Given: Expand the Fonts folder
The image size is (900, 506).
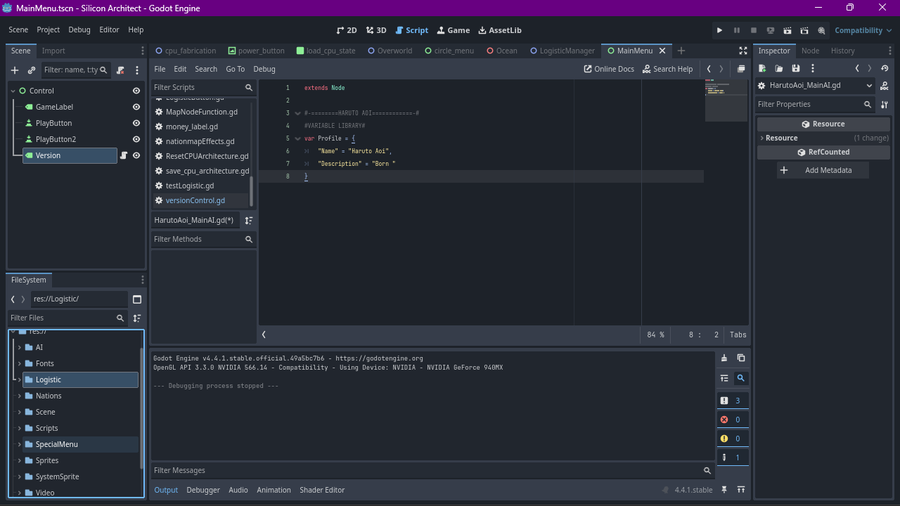Looking at the screenshot, I should 20,363.
